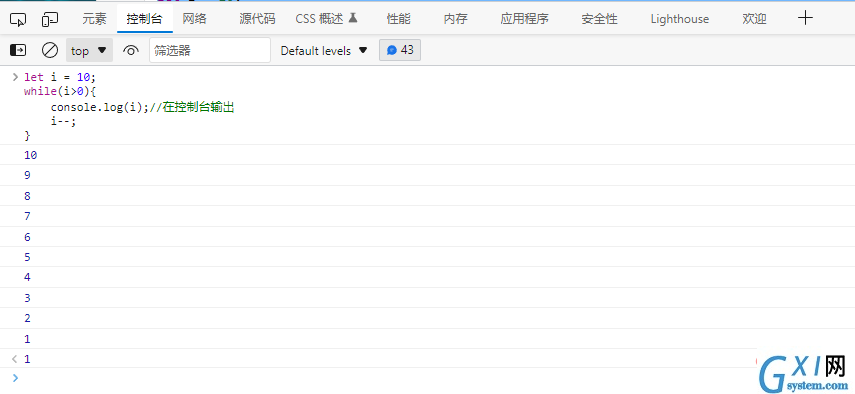The image size is (855, 394).
Task: Click the console.log(i) code line
Action: [x=142, y=107]
